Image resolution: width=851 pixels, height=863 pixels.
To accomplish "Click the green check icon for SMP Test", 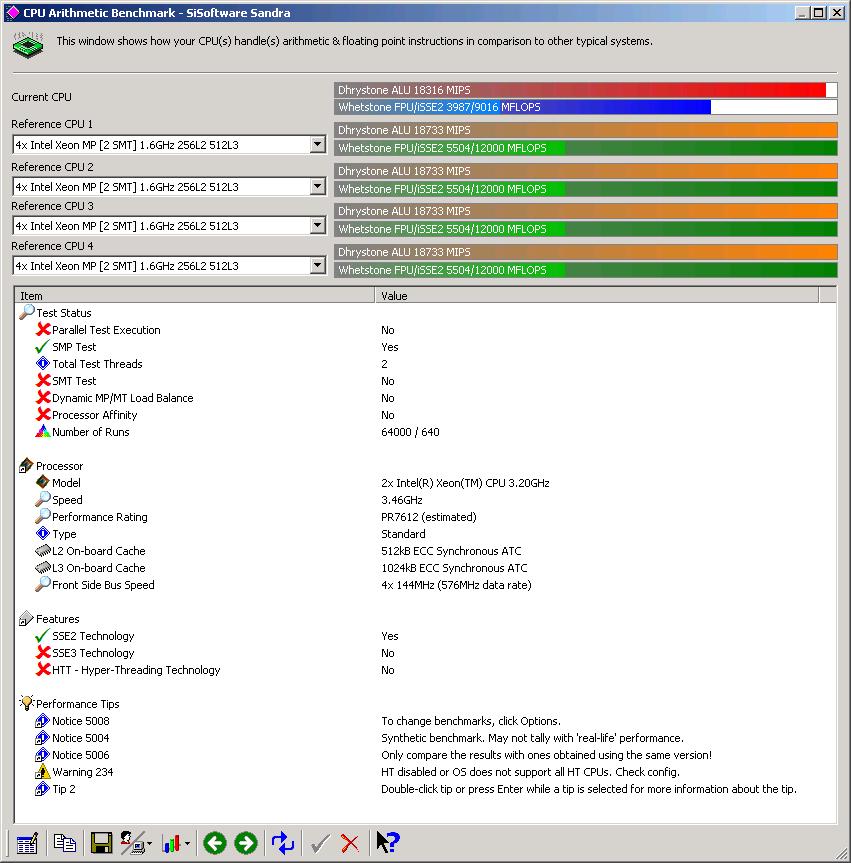I will click(x=42, y=347).
